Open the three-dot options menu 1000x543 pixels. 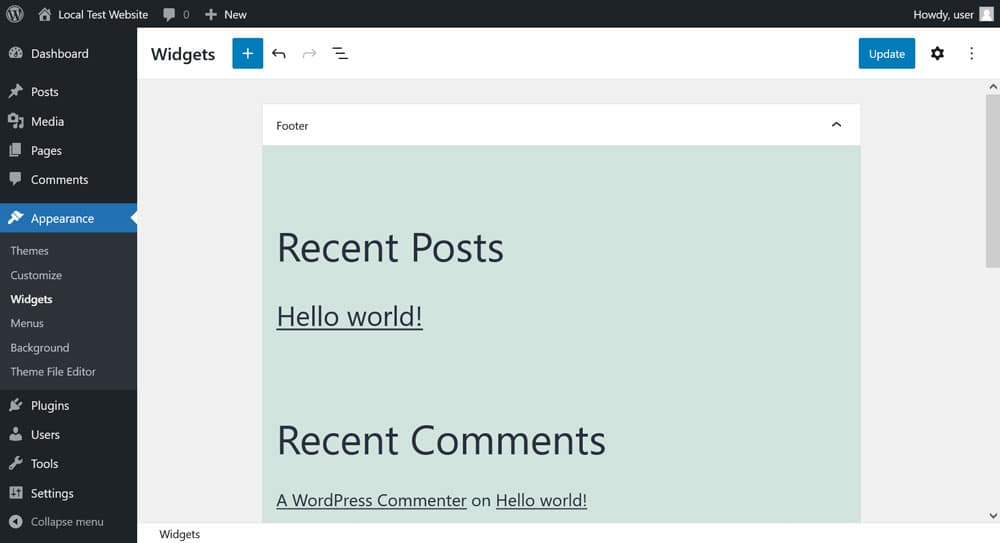click(971, 54)
